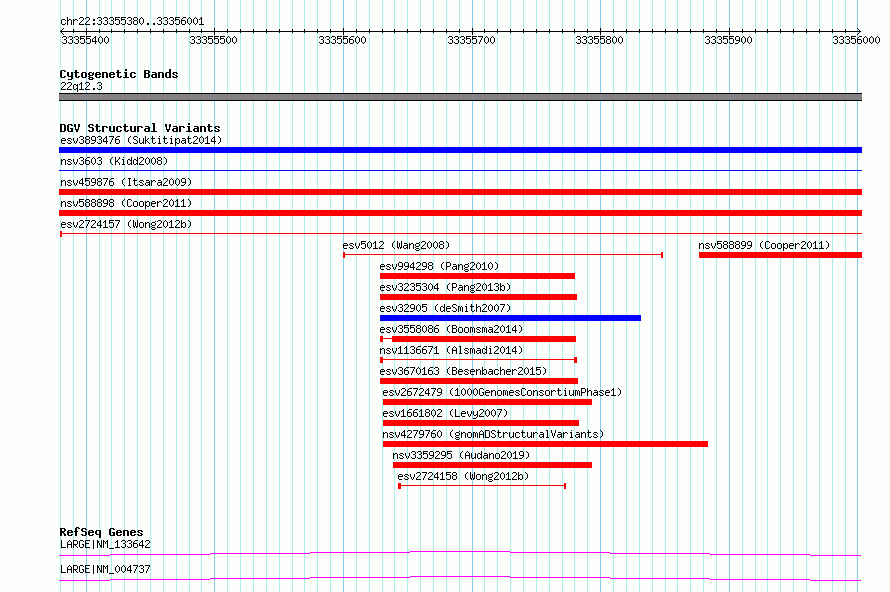Viewport: 890px width, 592px height.
Task: Select the red esv3670163 variant bar
Action: (x=479, y=381)
